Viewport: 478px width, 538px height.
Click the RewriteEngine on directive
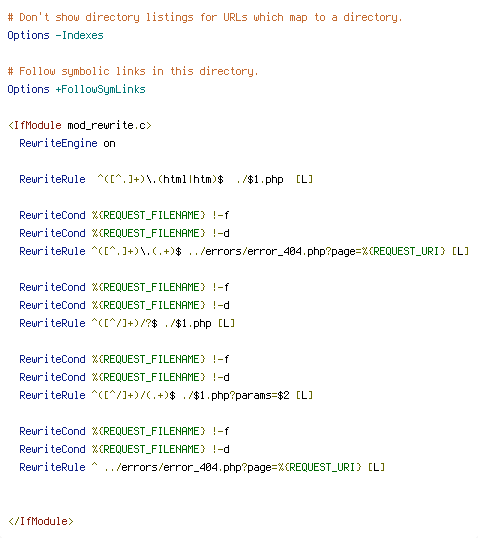tap(67, 143)
